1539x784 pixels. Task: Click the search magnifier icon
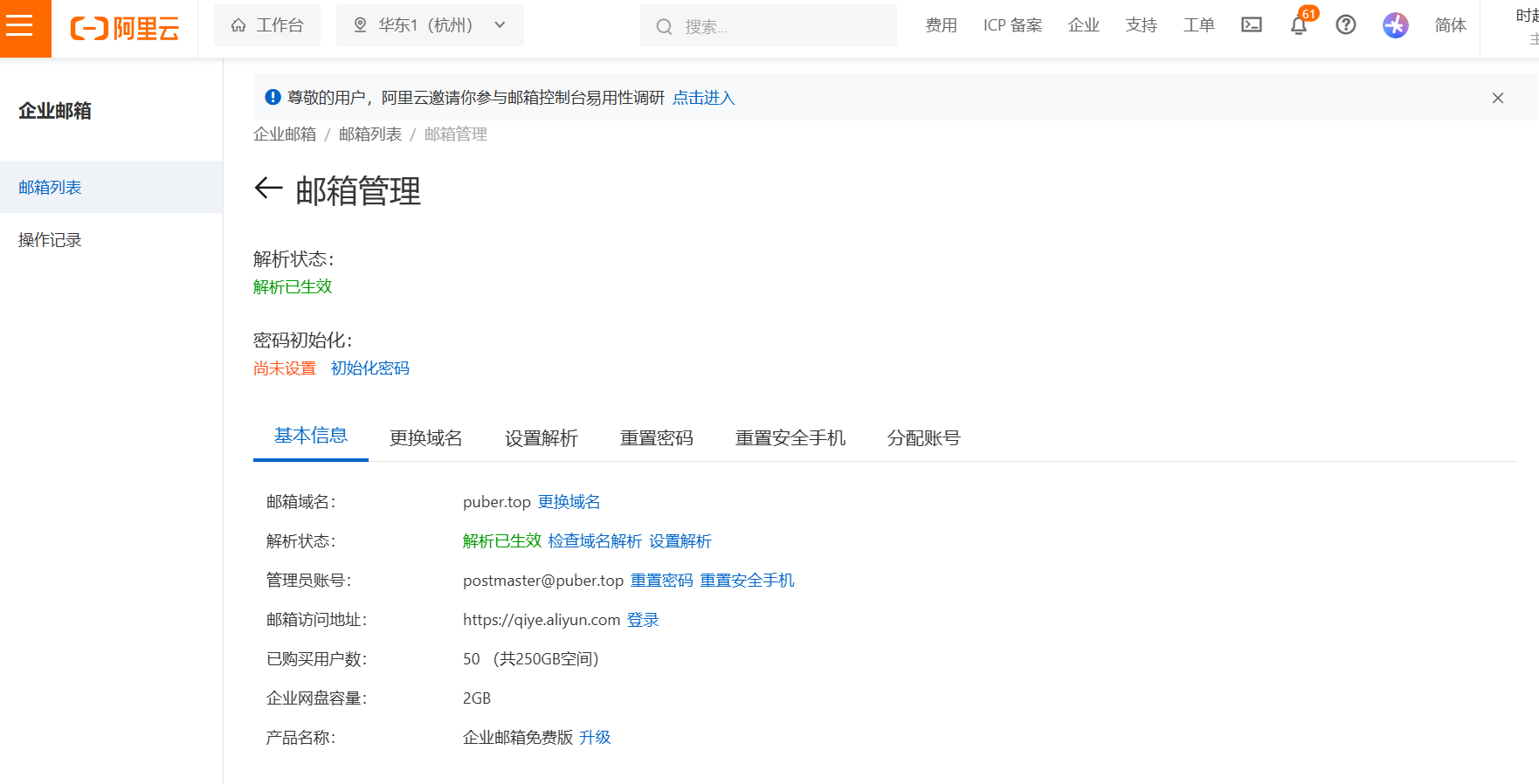point(664,26)
